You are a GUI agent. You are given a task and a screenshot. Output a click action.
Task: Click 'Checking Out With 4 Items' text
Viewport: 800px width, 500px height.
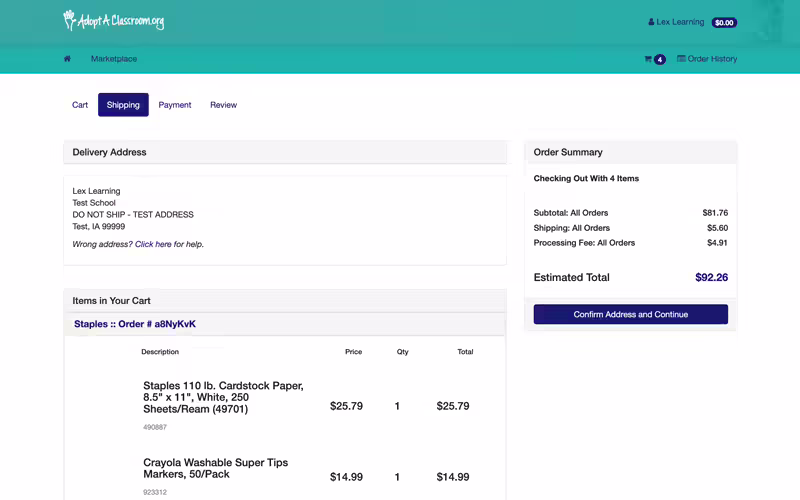586,178
